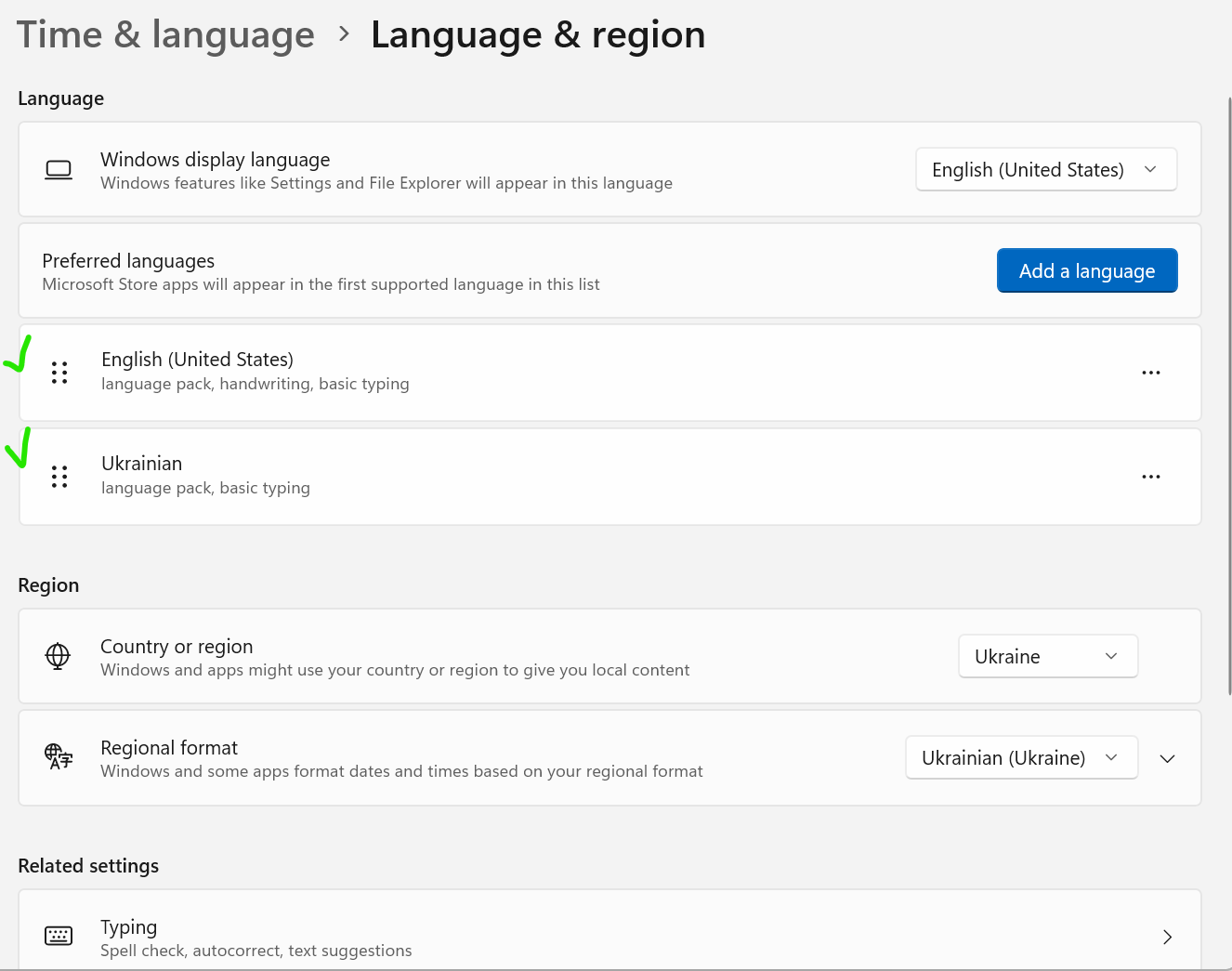1232x971 pixels.
Task: Click 'Spell check, autocorrect, text suggestions' text
Action: (x=256, y=951)
